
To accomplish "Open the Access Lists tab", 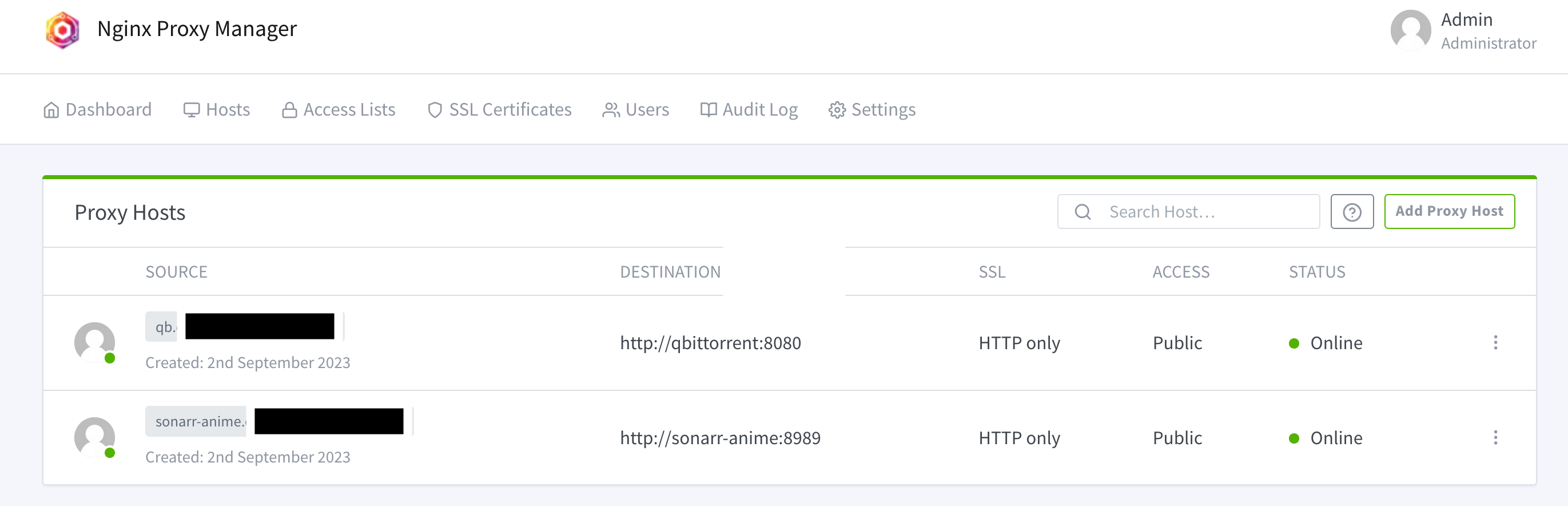I will [x=339, y=110].
